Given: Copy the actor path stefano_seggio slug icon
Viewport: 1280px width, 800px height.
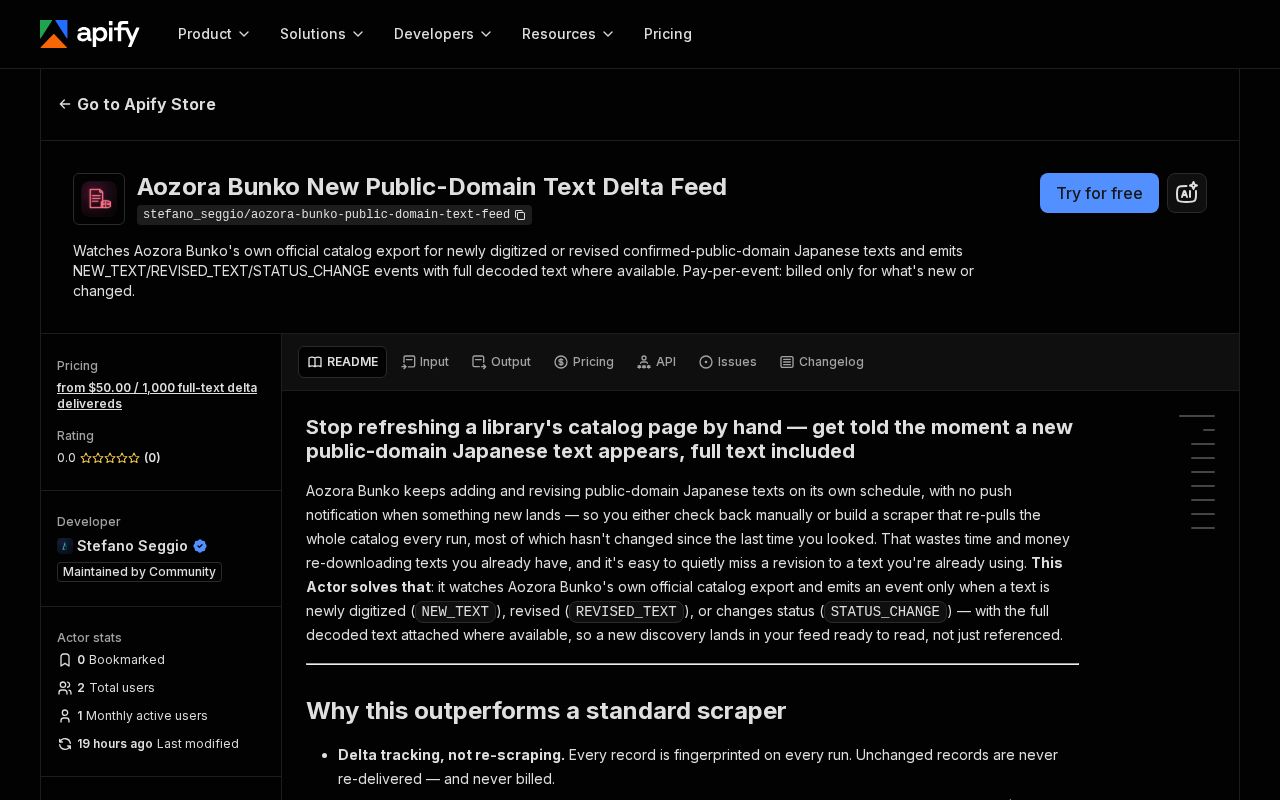Looking at the screenshot, I should click(520, 215).
